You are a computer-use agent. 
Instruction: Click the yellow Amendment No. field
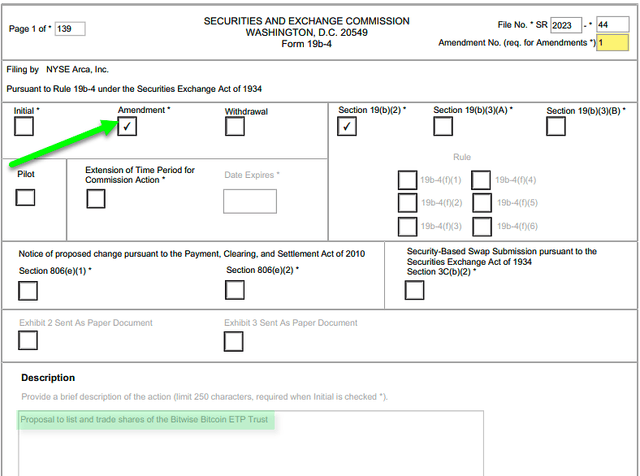pos(612,43)
